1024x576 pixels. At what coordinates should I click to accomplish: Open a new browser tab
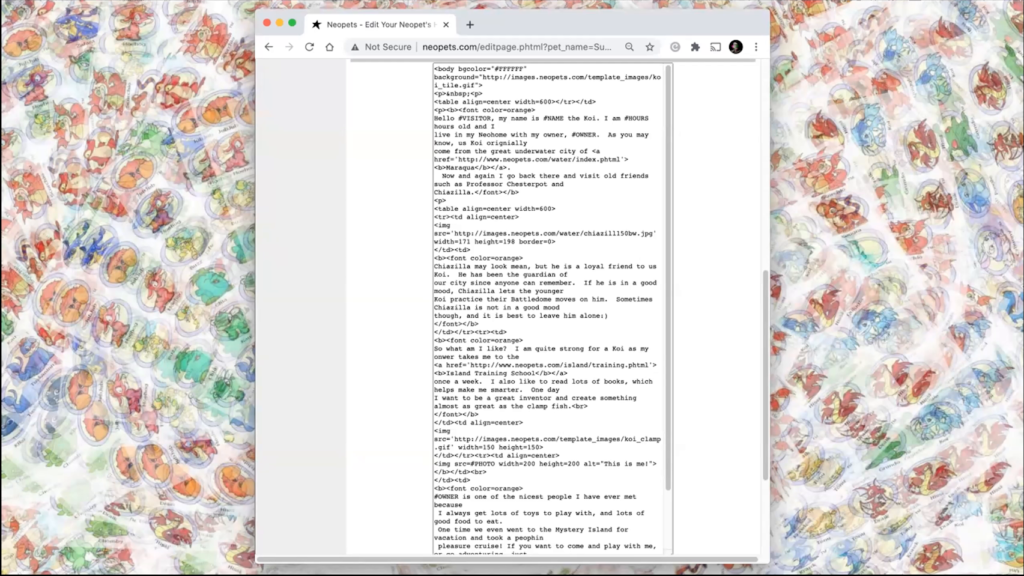coord(470,25)
